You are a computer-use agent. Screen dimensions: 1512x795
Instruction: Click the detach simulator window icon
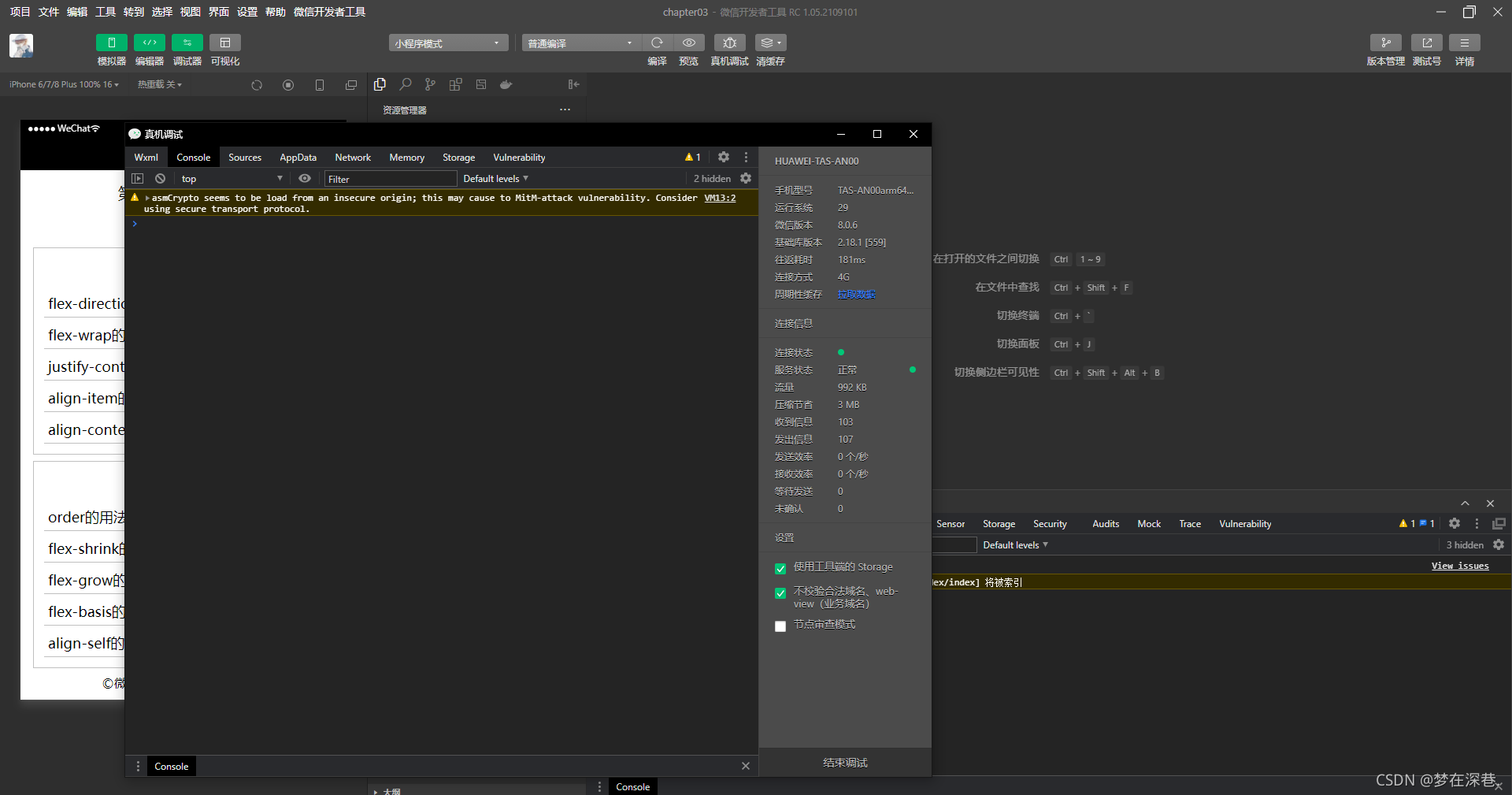click(351, 85)
